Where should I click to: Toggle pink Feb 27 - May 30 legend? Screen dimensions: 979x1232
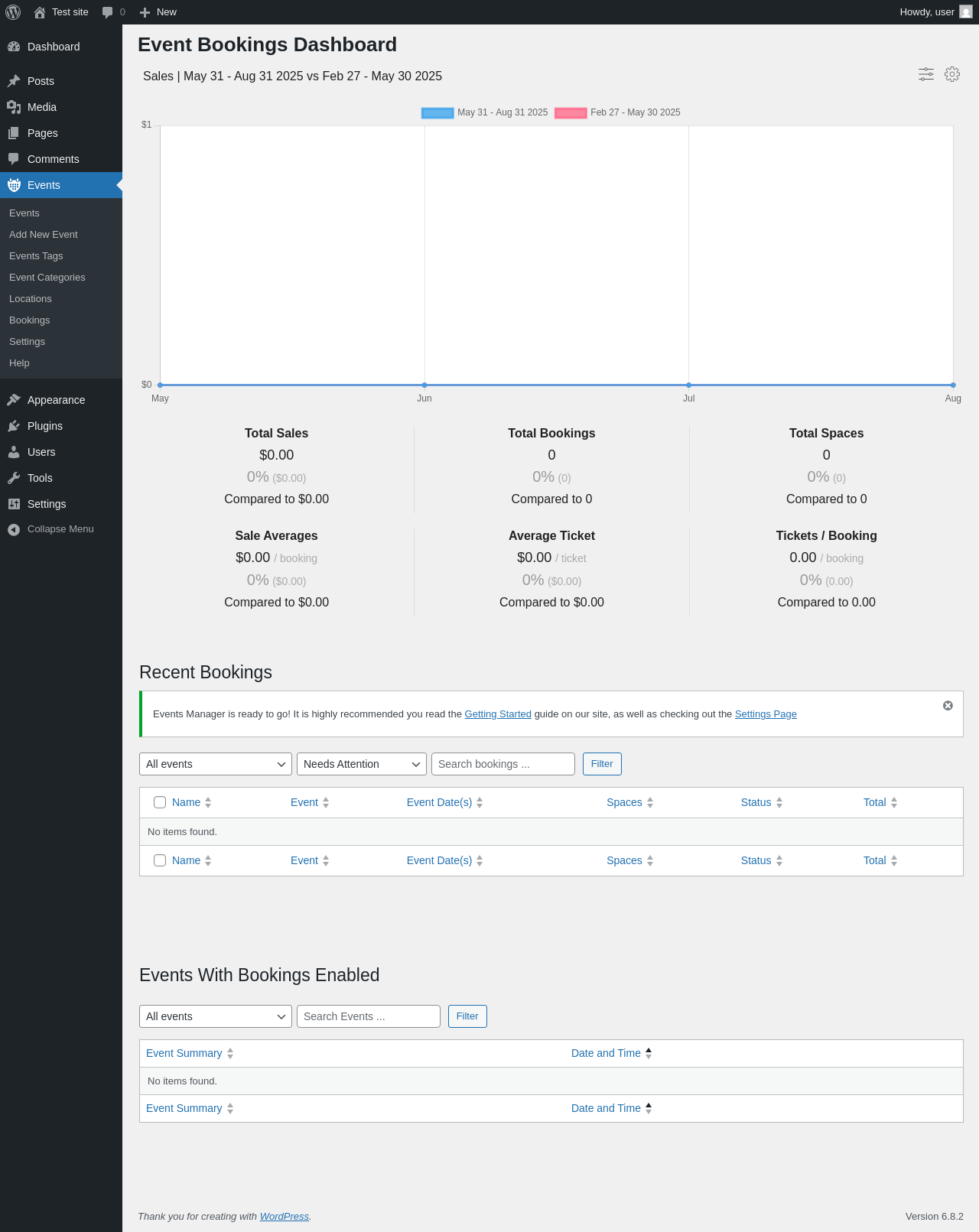tap(571, 113)
